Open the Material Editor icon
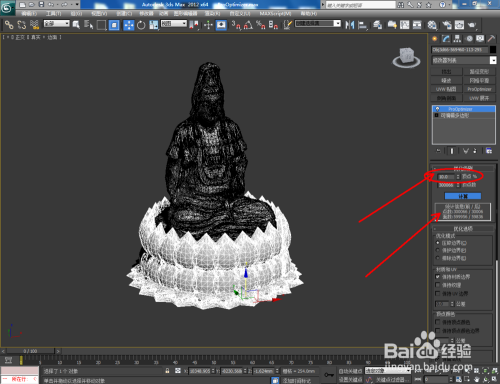The height and width of the screenshot is (384, 500). point(432,25)
